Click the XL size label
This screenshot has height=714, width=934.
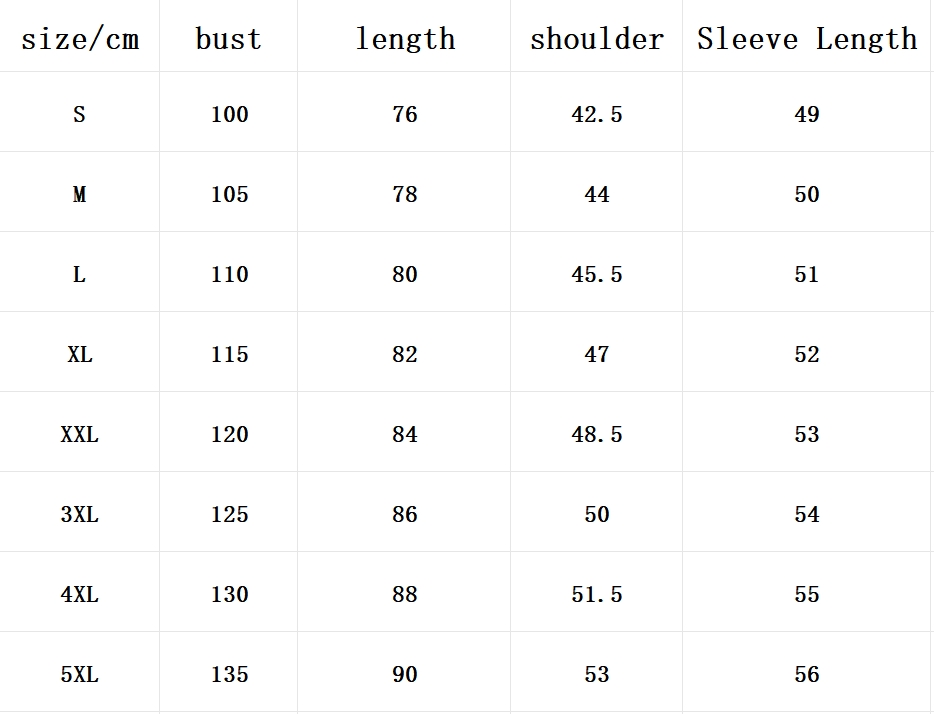coord(79,354)
